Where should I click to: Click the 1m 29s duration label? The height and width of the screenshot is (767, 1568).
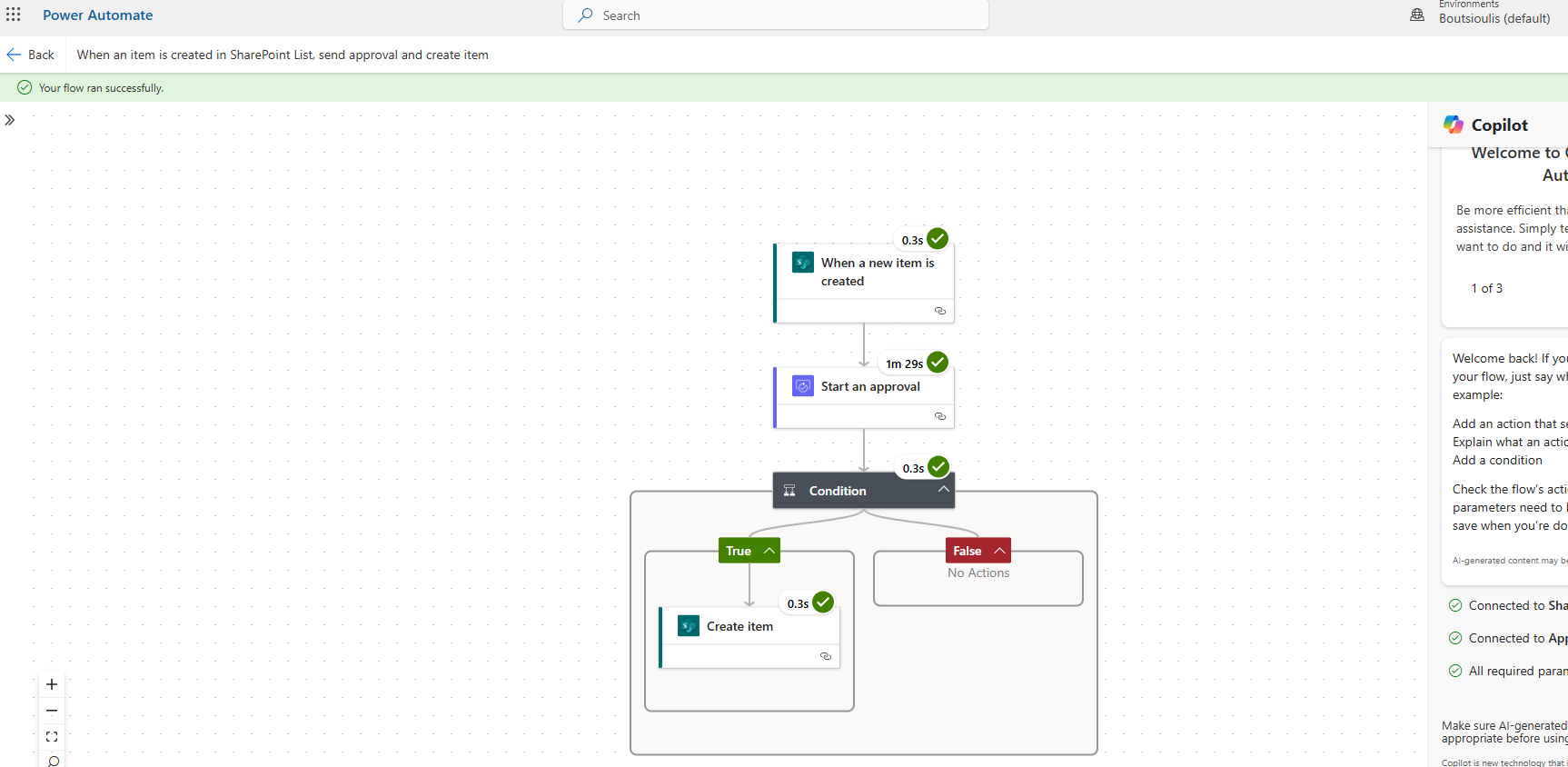click(x=904, y=364)
